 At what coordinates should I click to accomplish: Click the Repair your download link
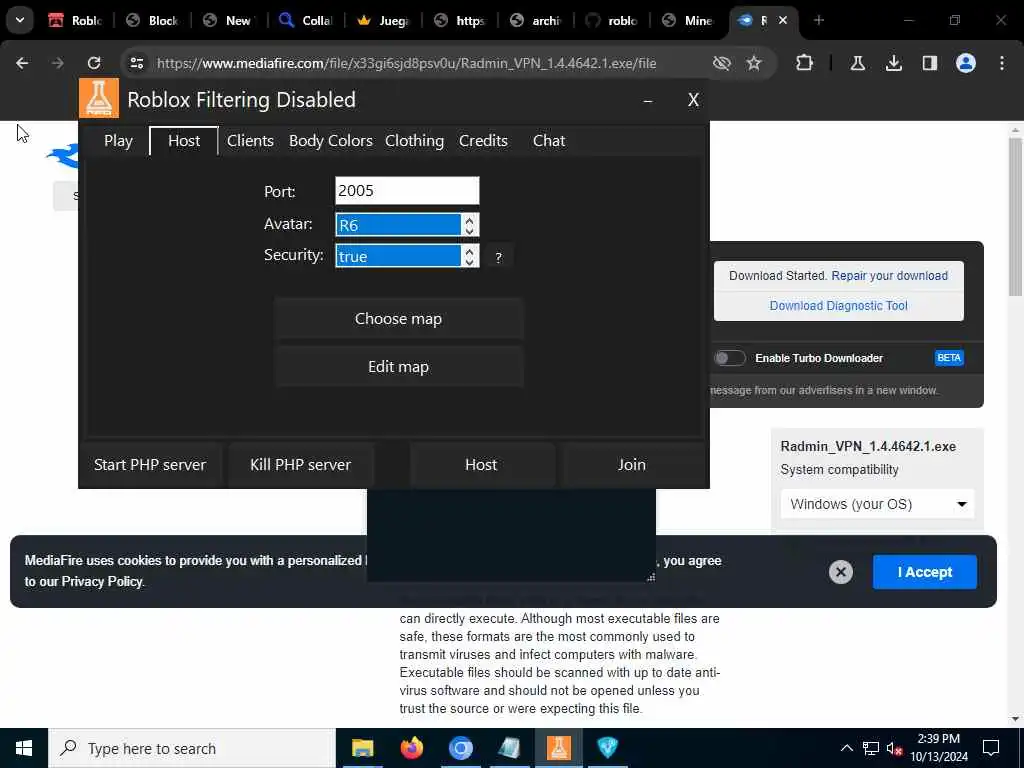coord(889,276)
